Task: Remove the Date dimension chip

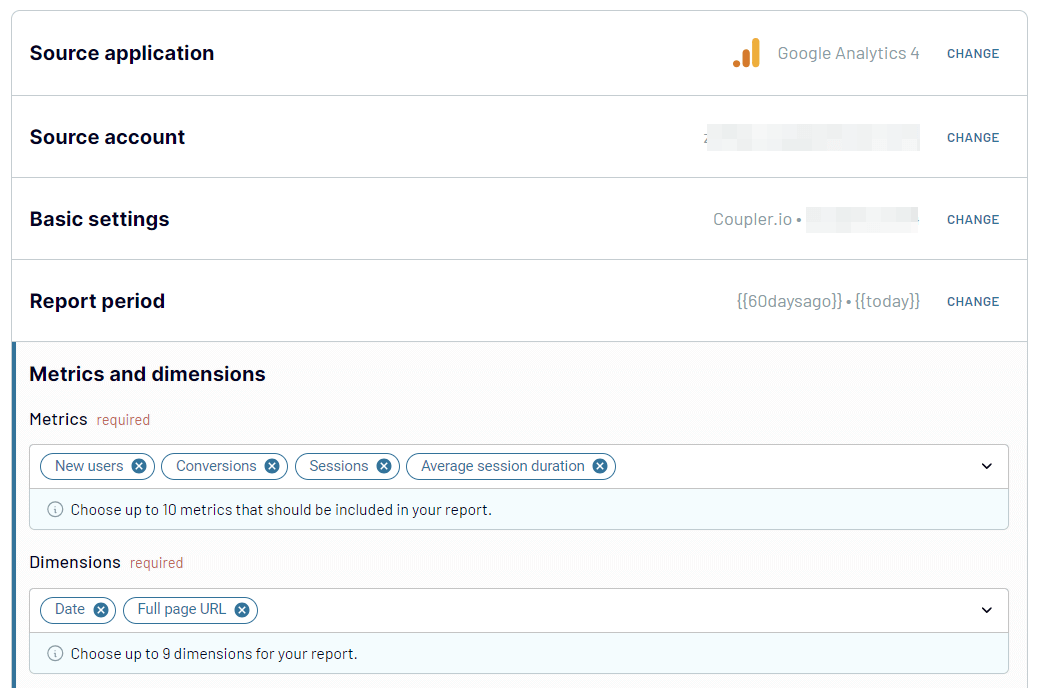Action: (101, 610)
